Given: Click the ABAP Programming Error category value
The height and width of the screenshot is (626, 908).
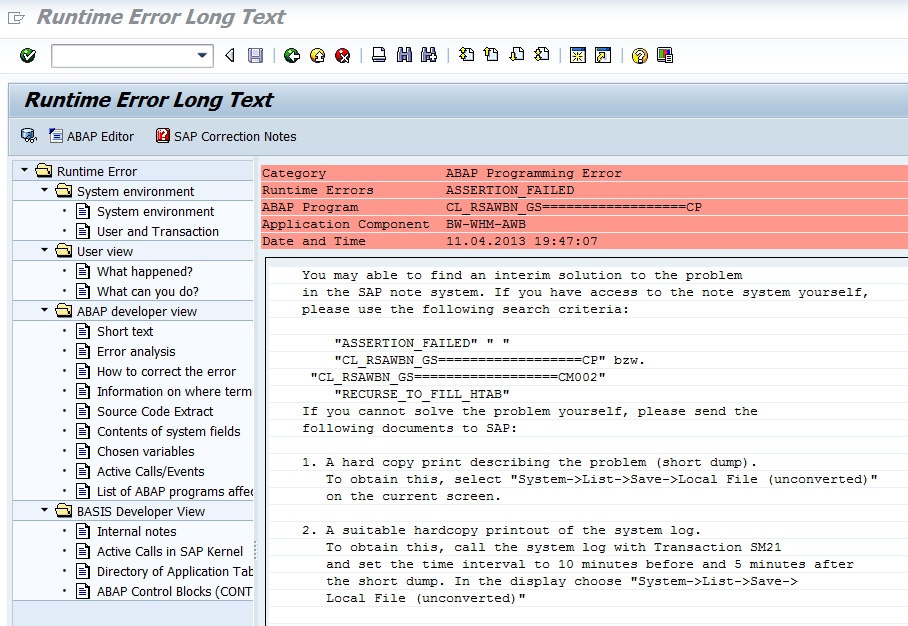Looking at the screenshot, I should click(x=533, y=173).
